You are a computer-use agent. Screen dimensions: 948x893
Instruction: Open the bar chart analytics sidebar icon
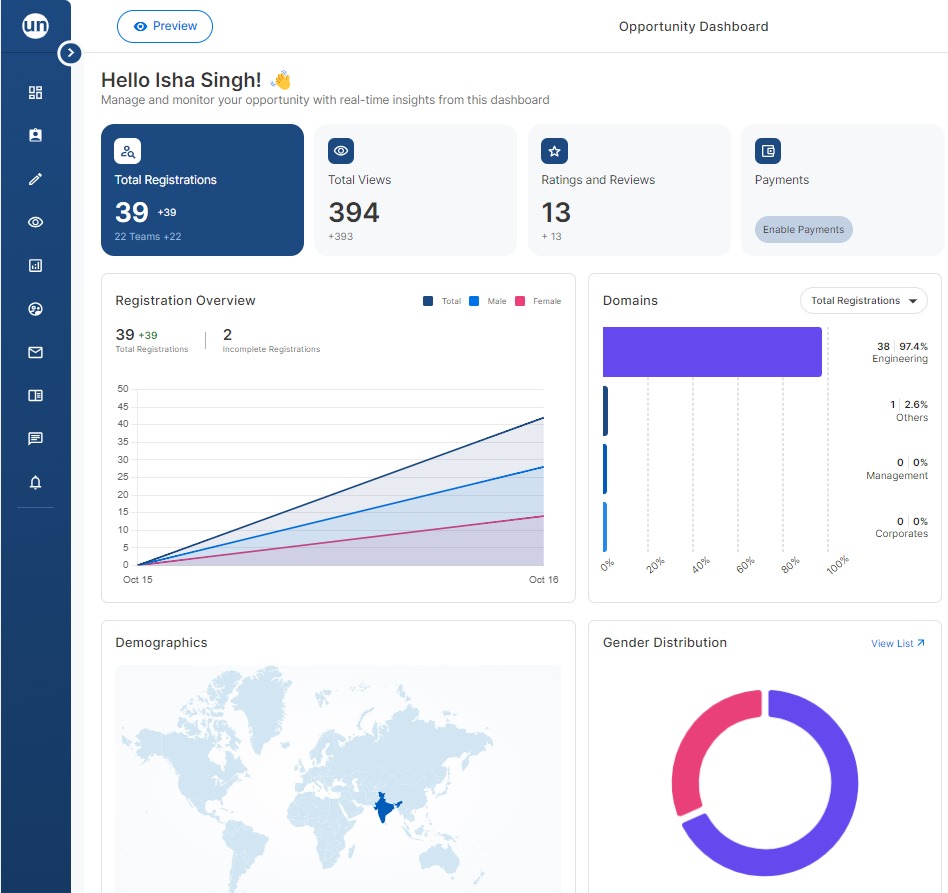tap(35, 265)
